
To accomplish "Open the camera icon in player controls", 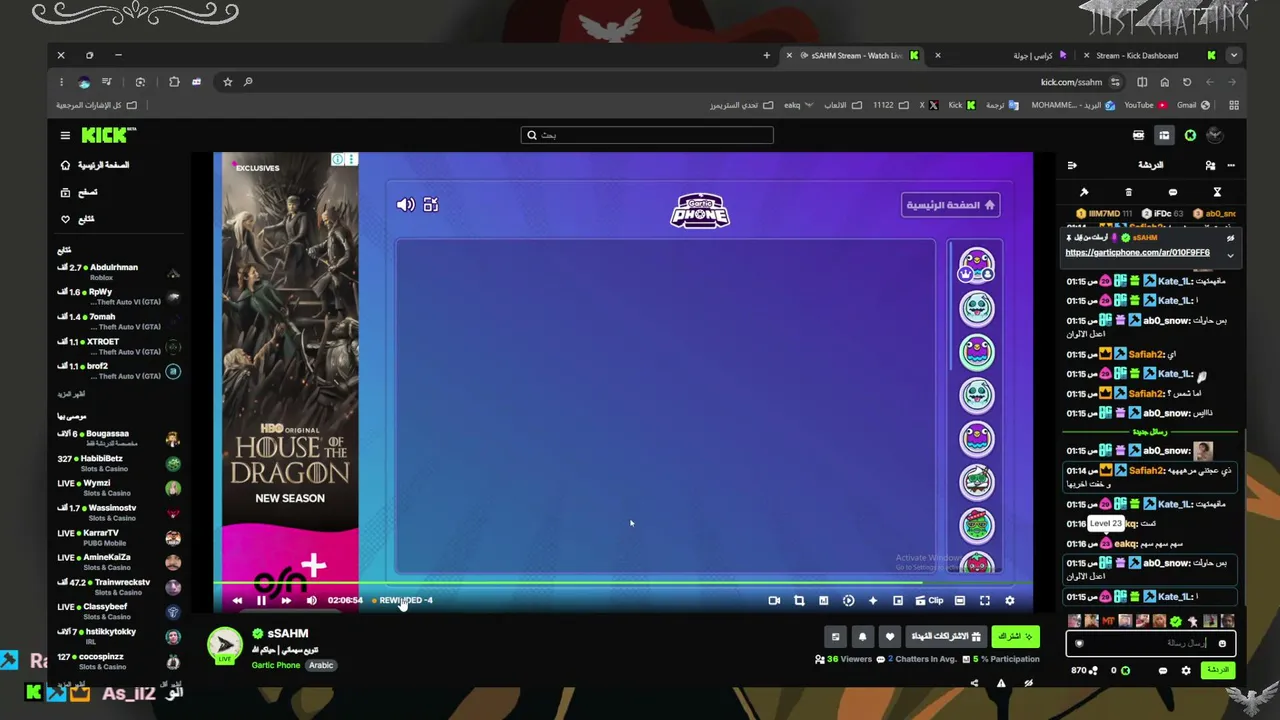I will click(774, 601).
